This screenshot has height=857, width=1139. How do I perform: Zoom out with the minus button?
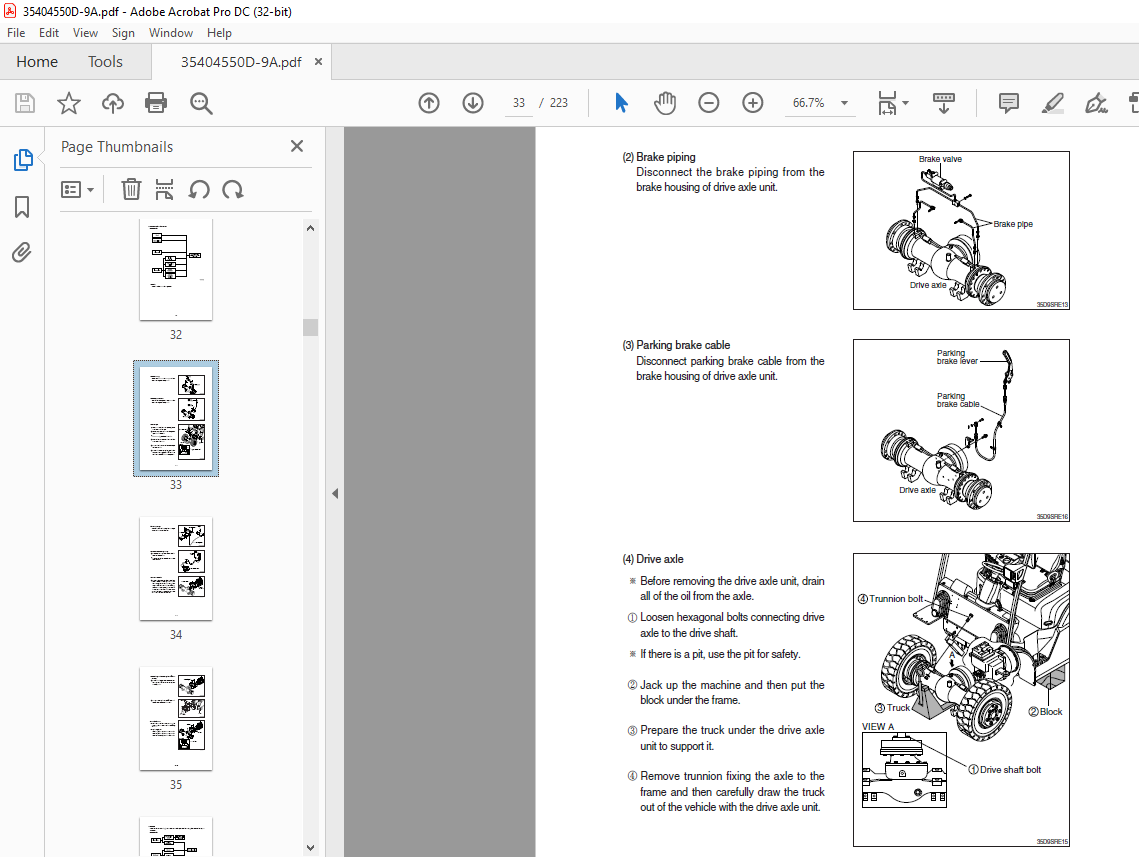pos(708,103)
